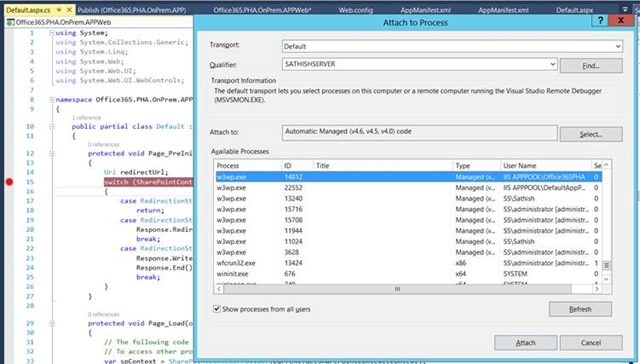Pin the Default.aspx.cs tab
The image size is (640, 364).
click(x=60, y=10)
